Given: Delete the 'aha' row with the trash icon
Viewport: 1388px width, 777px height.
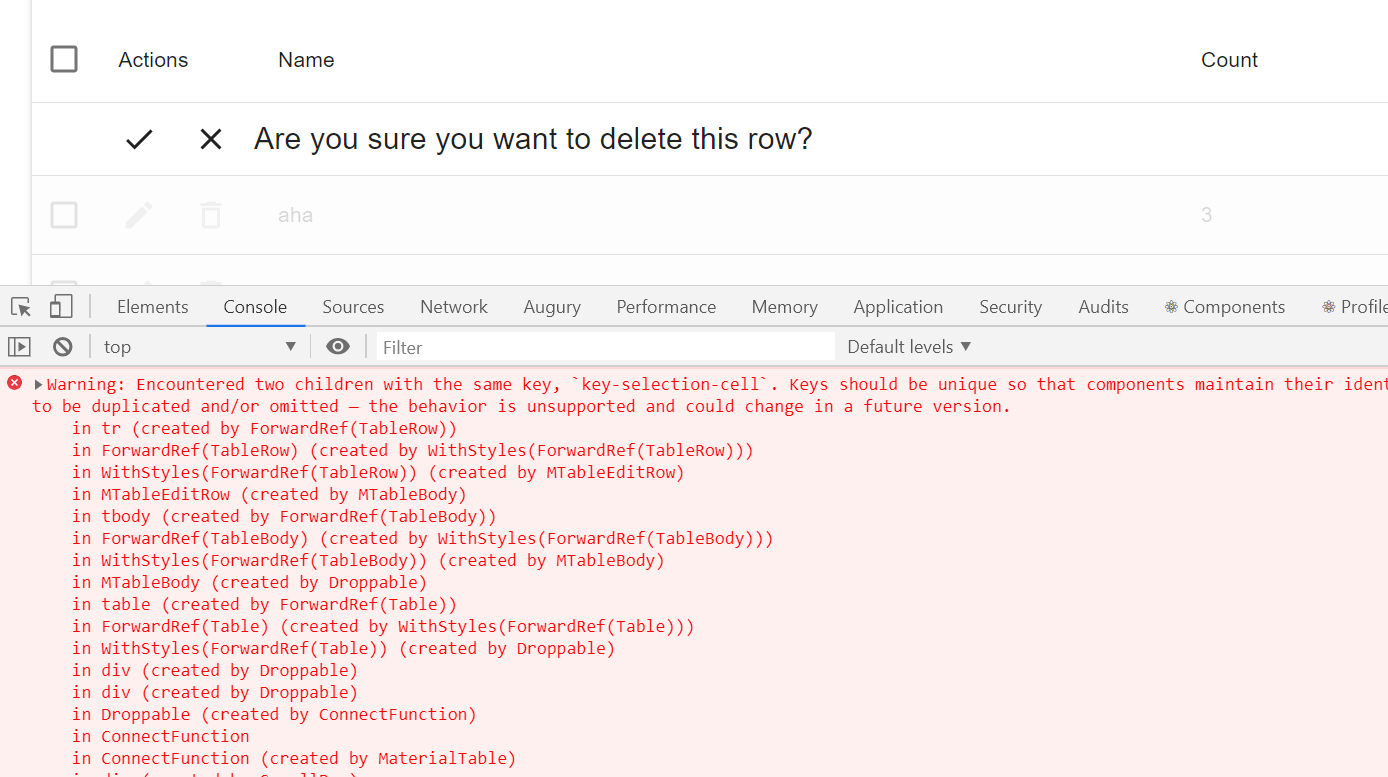Looking at the screenshot, I should (x=210, y=214).
